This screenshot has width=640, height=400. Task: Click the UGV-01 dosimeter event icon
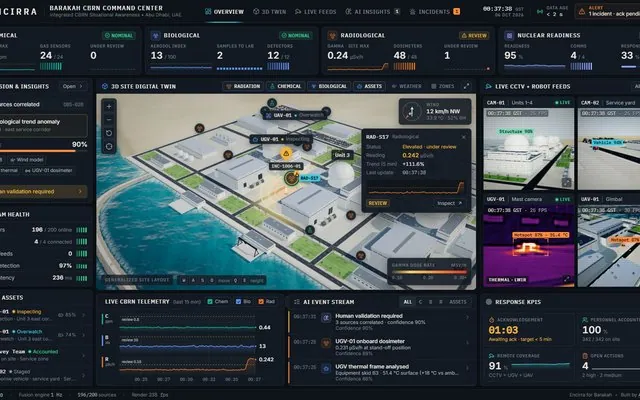326,343
